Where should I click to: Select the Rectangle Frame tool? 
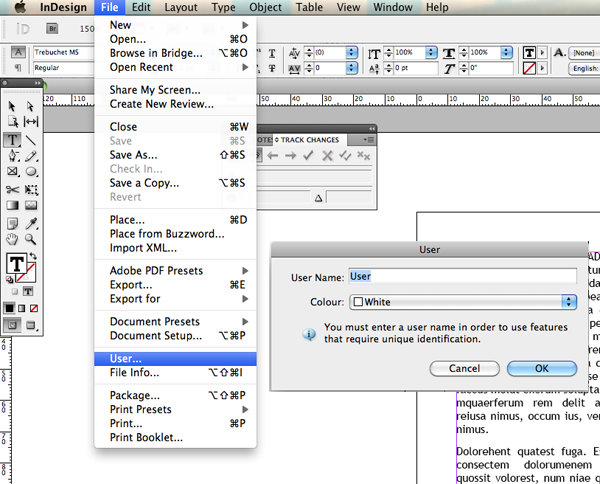click(x=13, y=171)
